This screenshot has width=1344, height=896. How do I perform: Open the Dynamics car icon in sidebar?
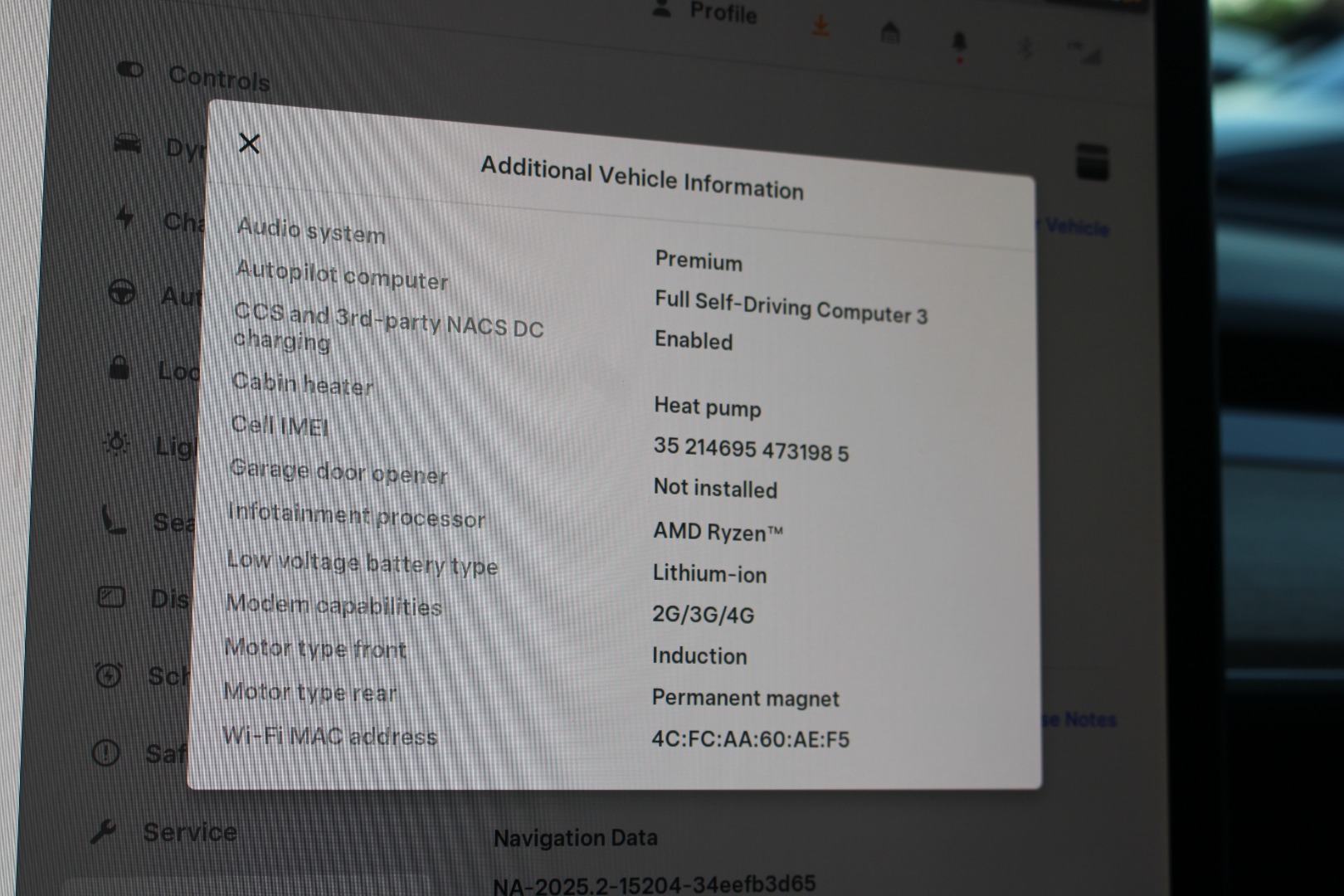point(127,144)
